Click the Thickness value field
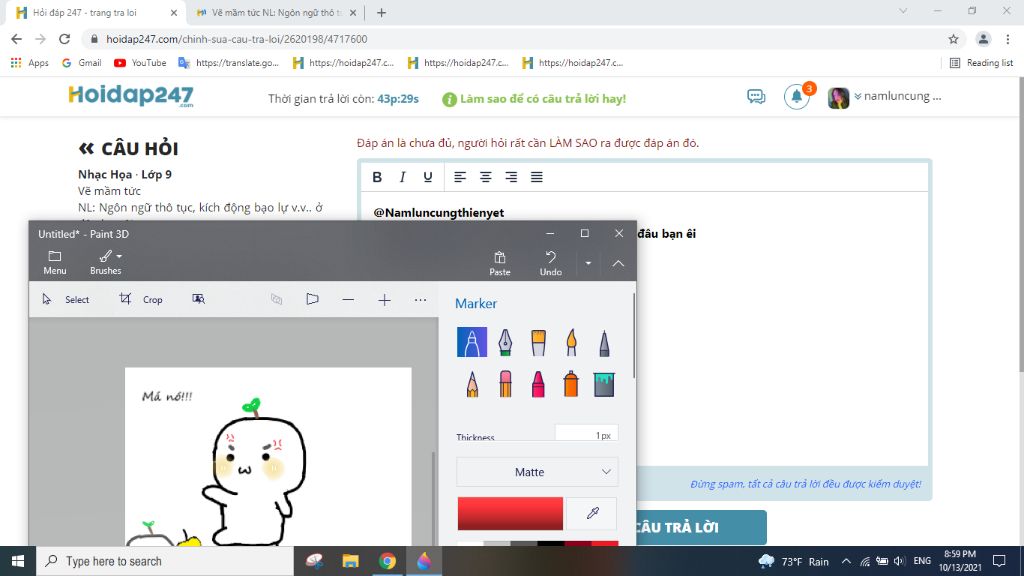 pos(586,434)
